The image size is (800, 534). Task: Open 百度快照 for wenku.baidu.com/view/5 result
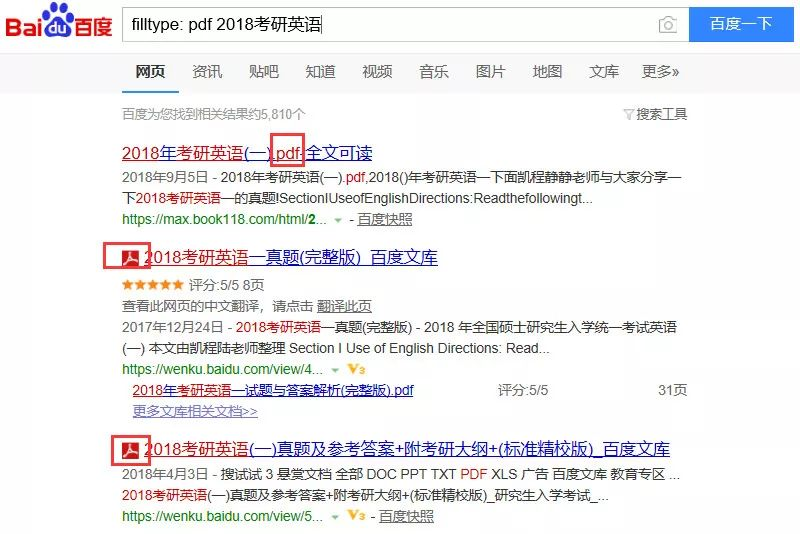point(406,516)
